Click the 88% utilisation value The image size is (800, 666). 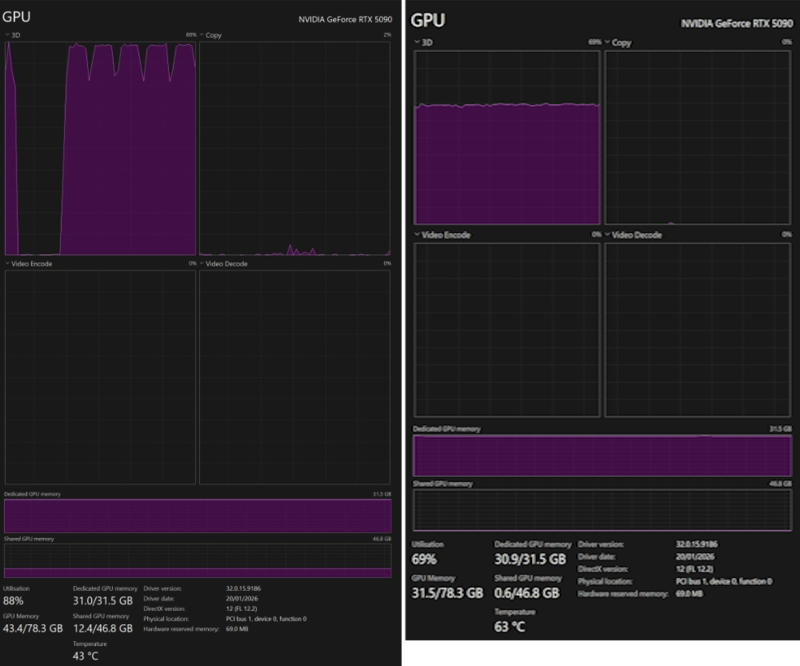(x=14, y=601)
